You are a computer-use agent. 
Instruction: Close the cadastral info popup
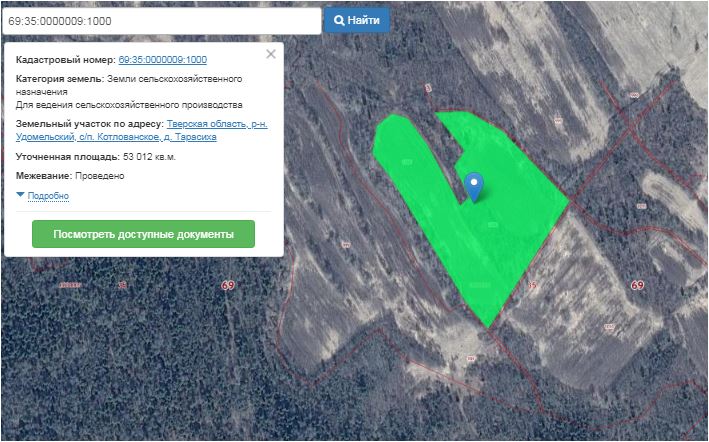coord(270,55)
